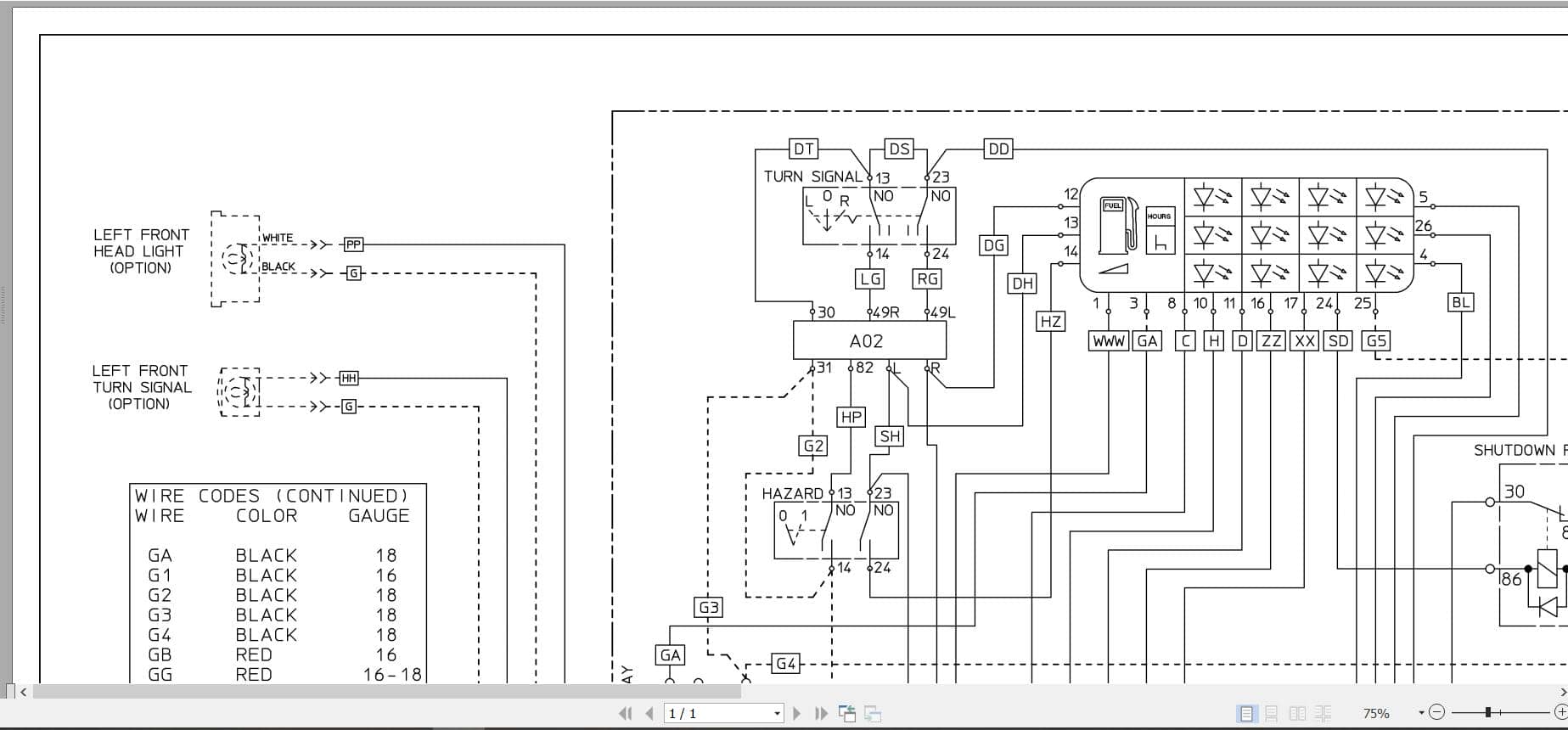1568x730 pixels.
Task: Click the WIRE CODES (CONTINUED) heading
Action: point(273,496)
